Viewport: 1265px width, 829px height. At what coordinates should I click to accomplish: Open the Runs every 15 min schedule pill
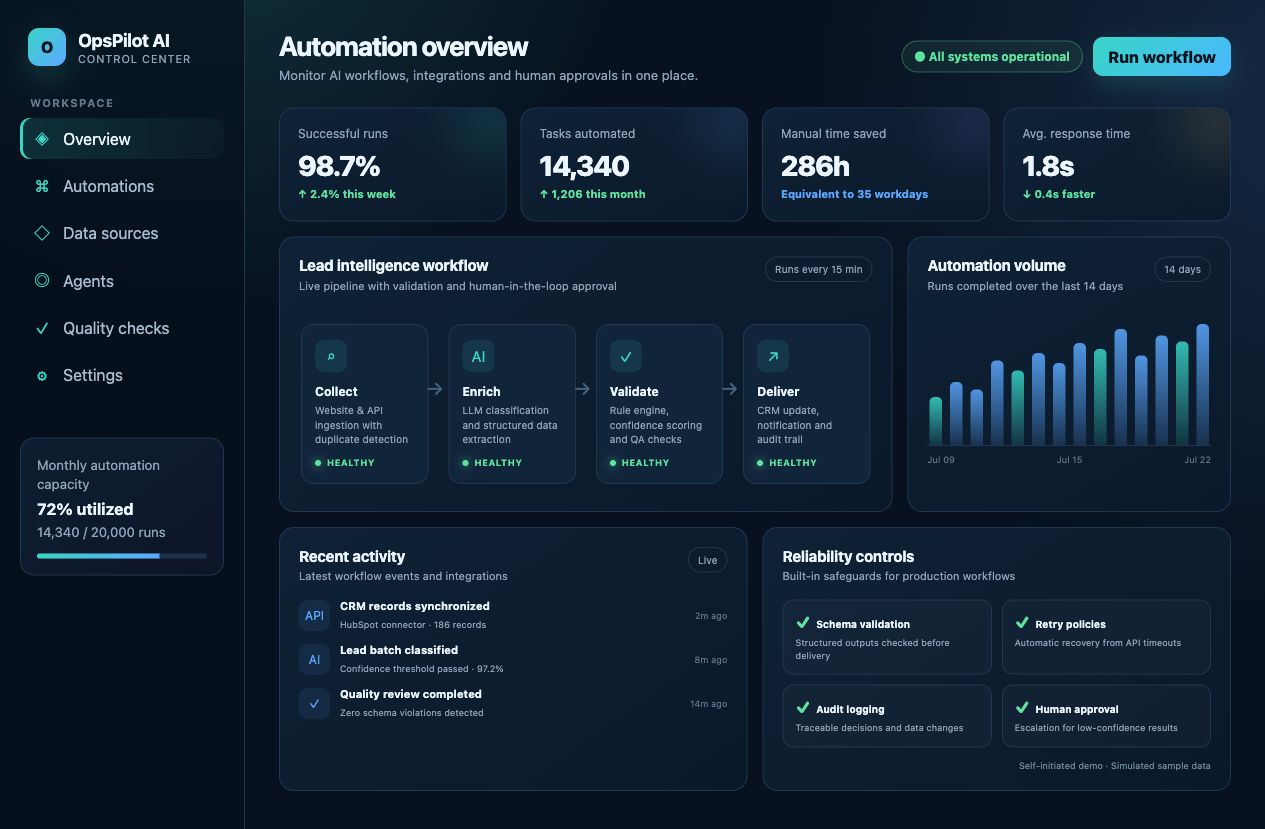point(819,269)
